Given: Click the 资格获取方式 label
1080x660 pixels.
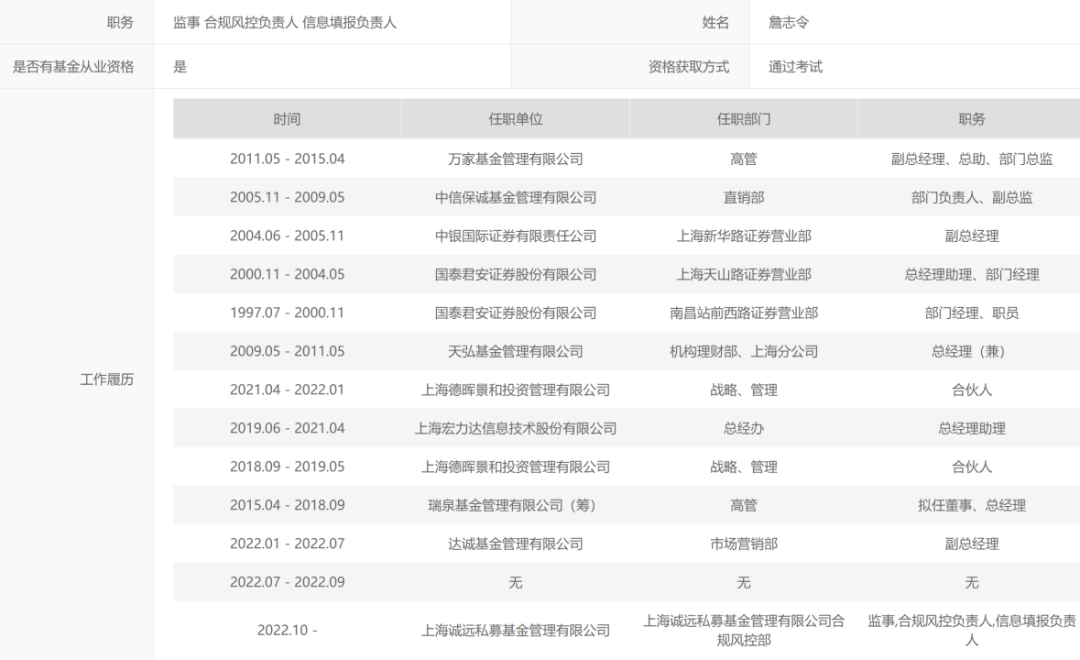Looking at the screenshot, I should click(688, 67).
